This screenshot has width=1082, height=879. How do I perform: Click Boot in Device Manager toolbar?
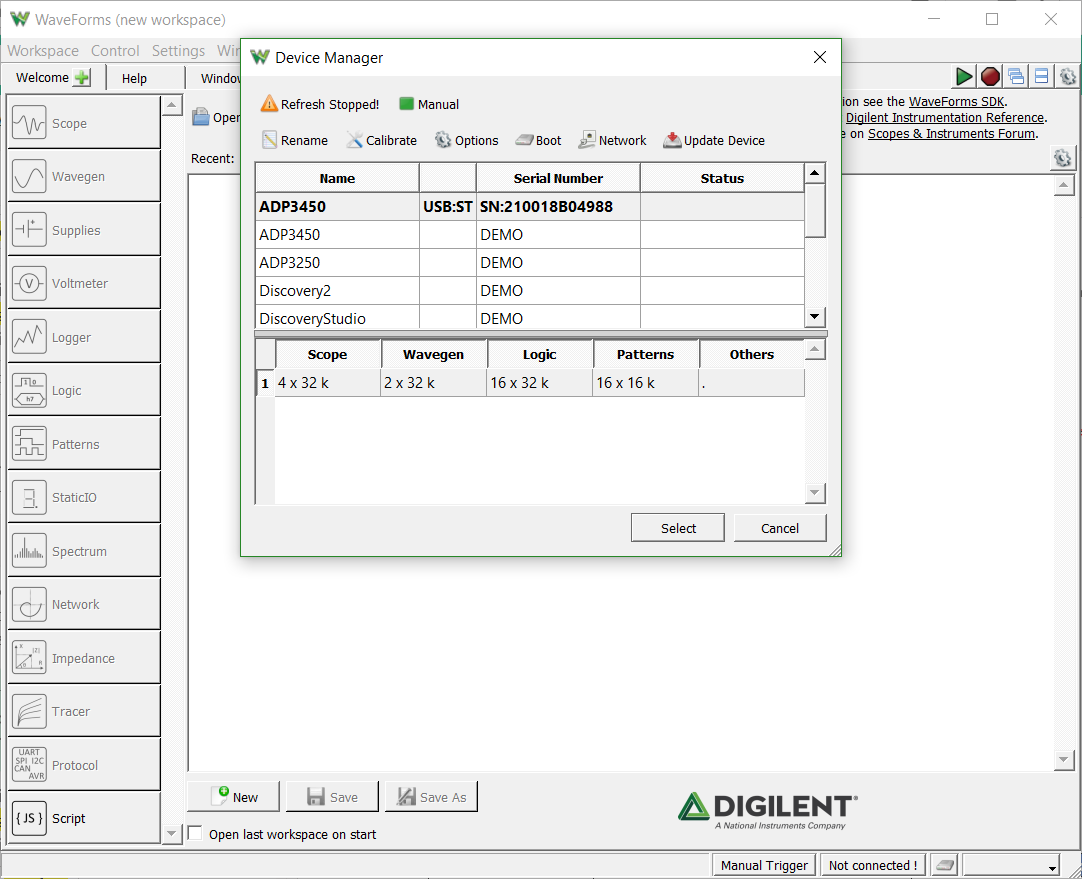coord(538,141)
